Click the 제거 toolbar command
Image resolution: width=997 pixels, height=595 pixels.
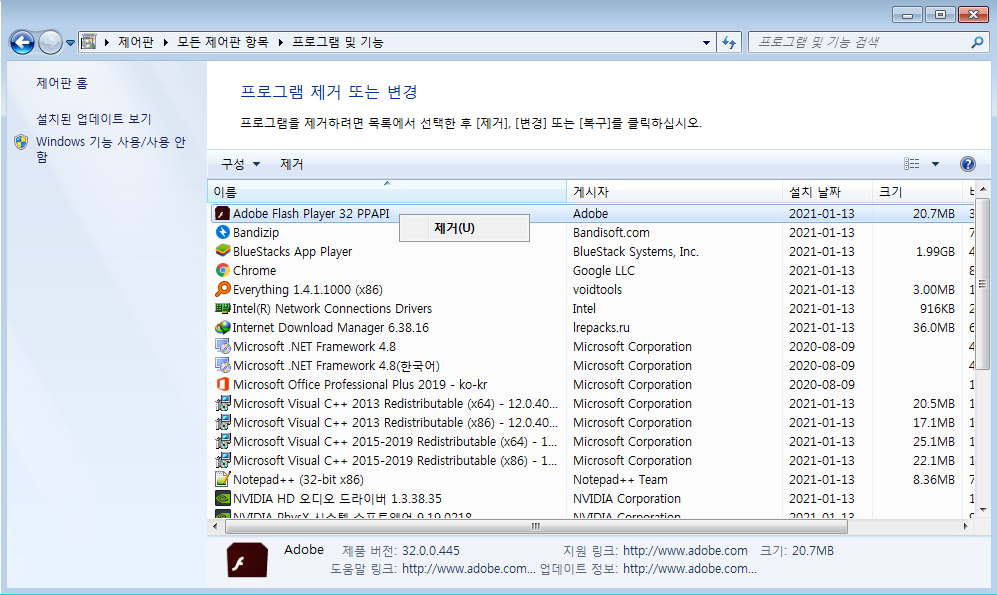tap(292, 164)
